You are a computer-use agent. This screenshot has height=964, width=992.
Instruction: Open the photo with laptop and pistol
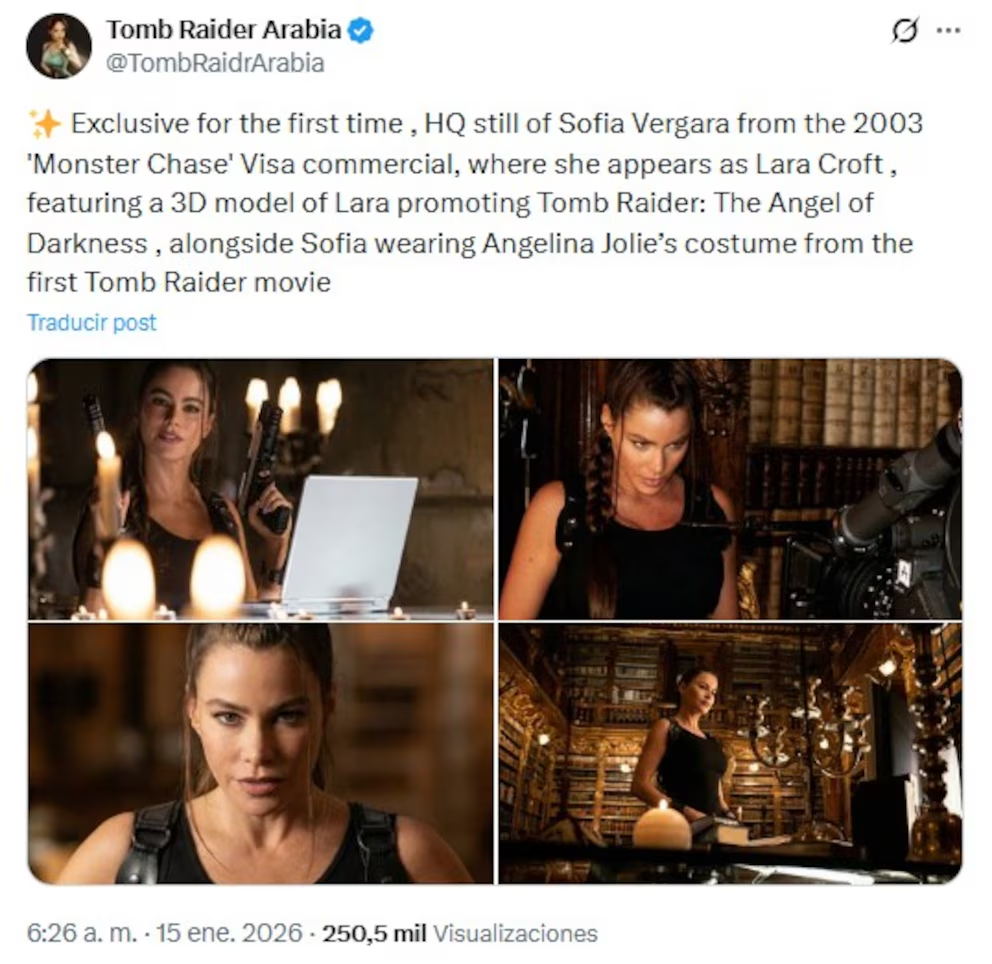click(x=260, y=488)
